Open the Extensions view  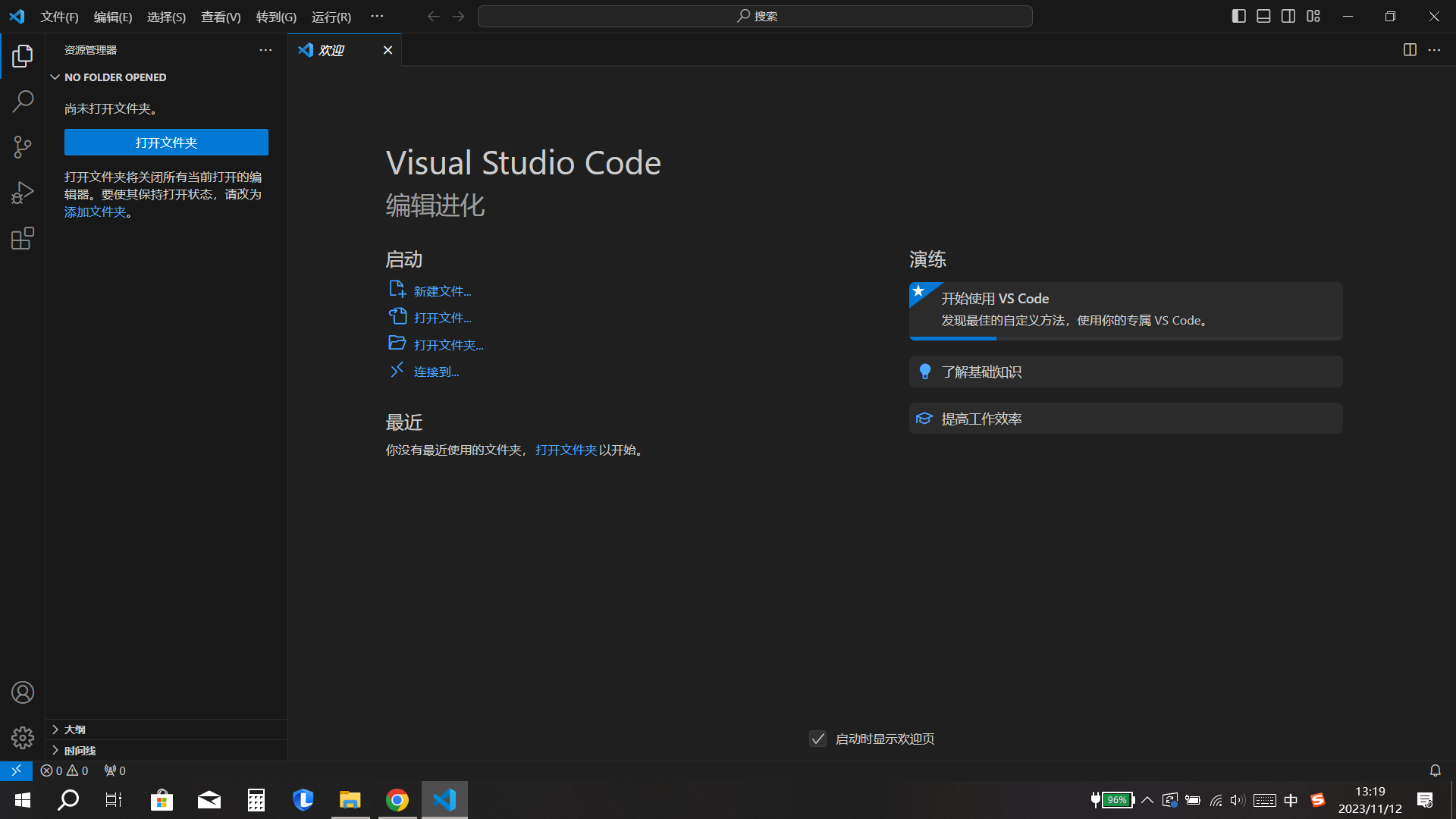[23, 239]
